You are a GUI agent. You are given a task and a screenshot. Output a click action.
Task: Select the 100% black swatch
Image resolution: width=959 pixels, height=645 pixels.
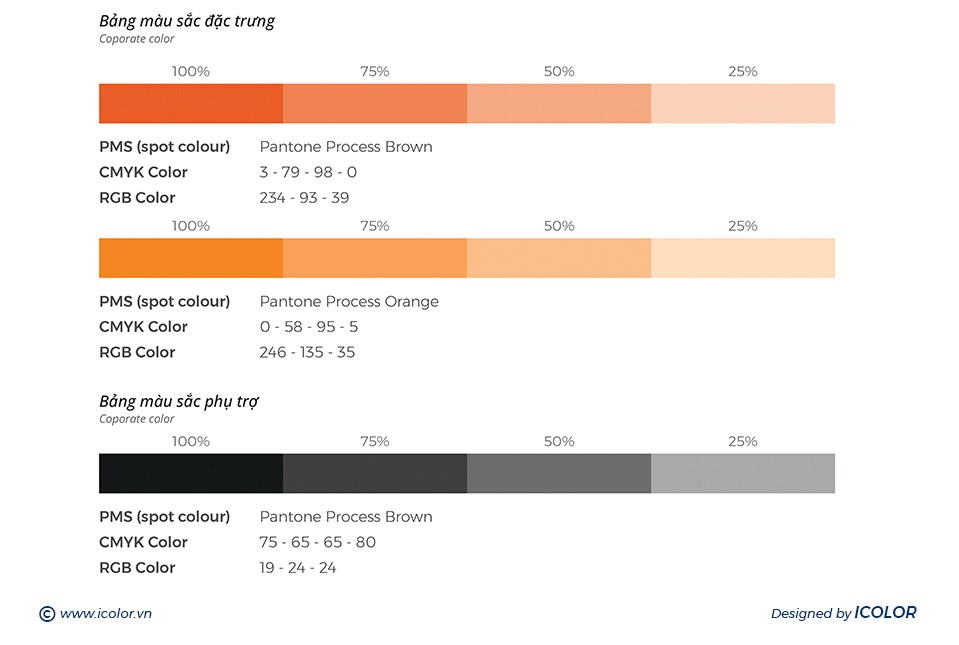[x=191, y=473]
